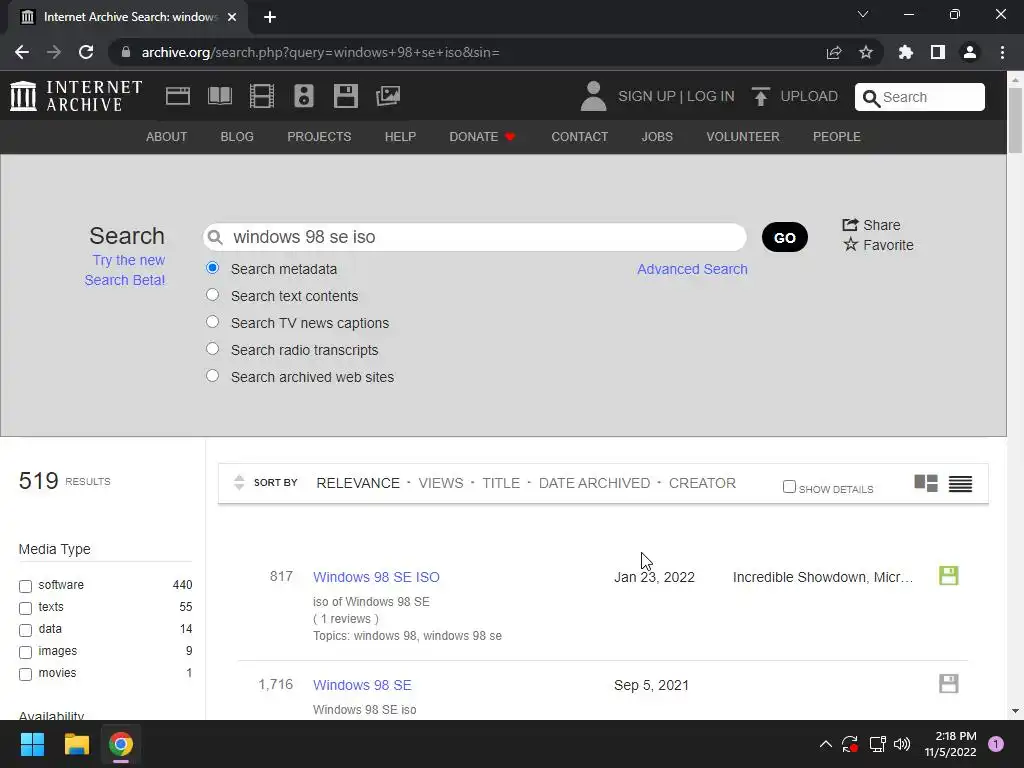This screenshot has width=1024, height=768.
Task: Select Search metadata radio button
Action: [212, 268]
